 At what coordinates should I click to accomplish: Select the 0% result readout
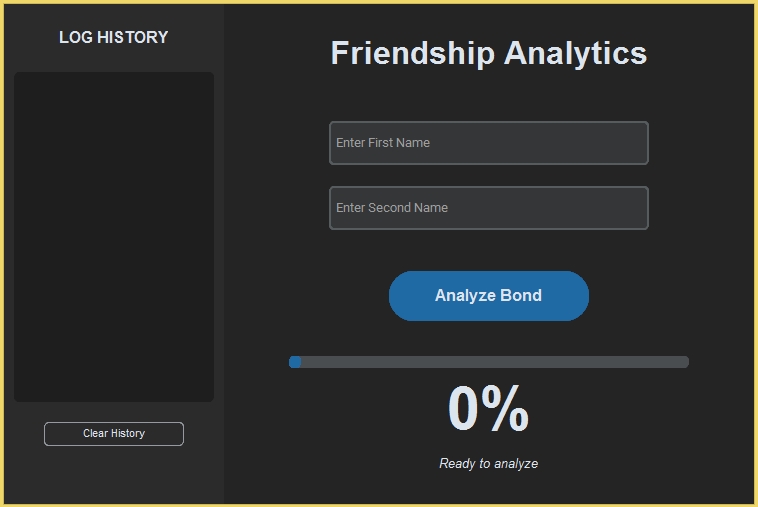(x=488, y=409)
